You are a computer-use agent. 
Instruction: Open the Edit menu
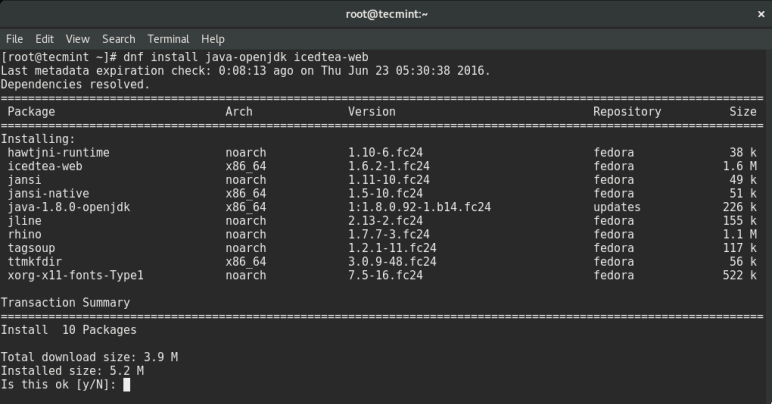tap(44, 39)
